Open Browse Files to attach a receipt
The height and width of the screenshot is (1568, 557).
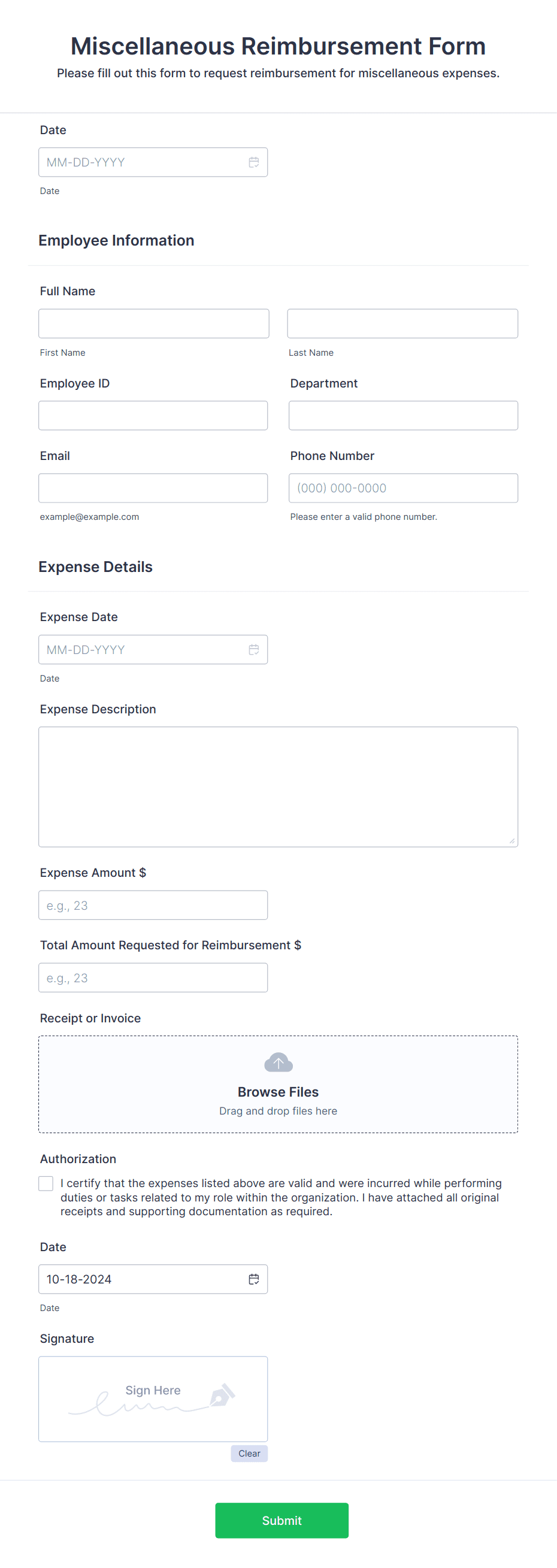(277, 1091)
